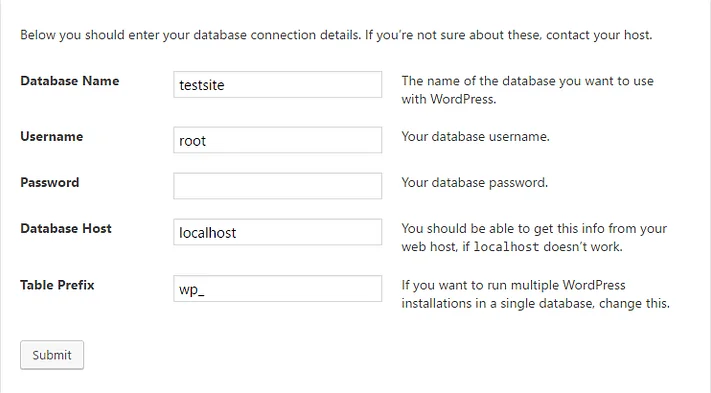Select the empty Password input field
The height and width of the screenshot is (393, 711).
tap(278, 186)
